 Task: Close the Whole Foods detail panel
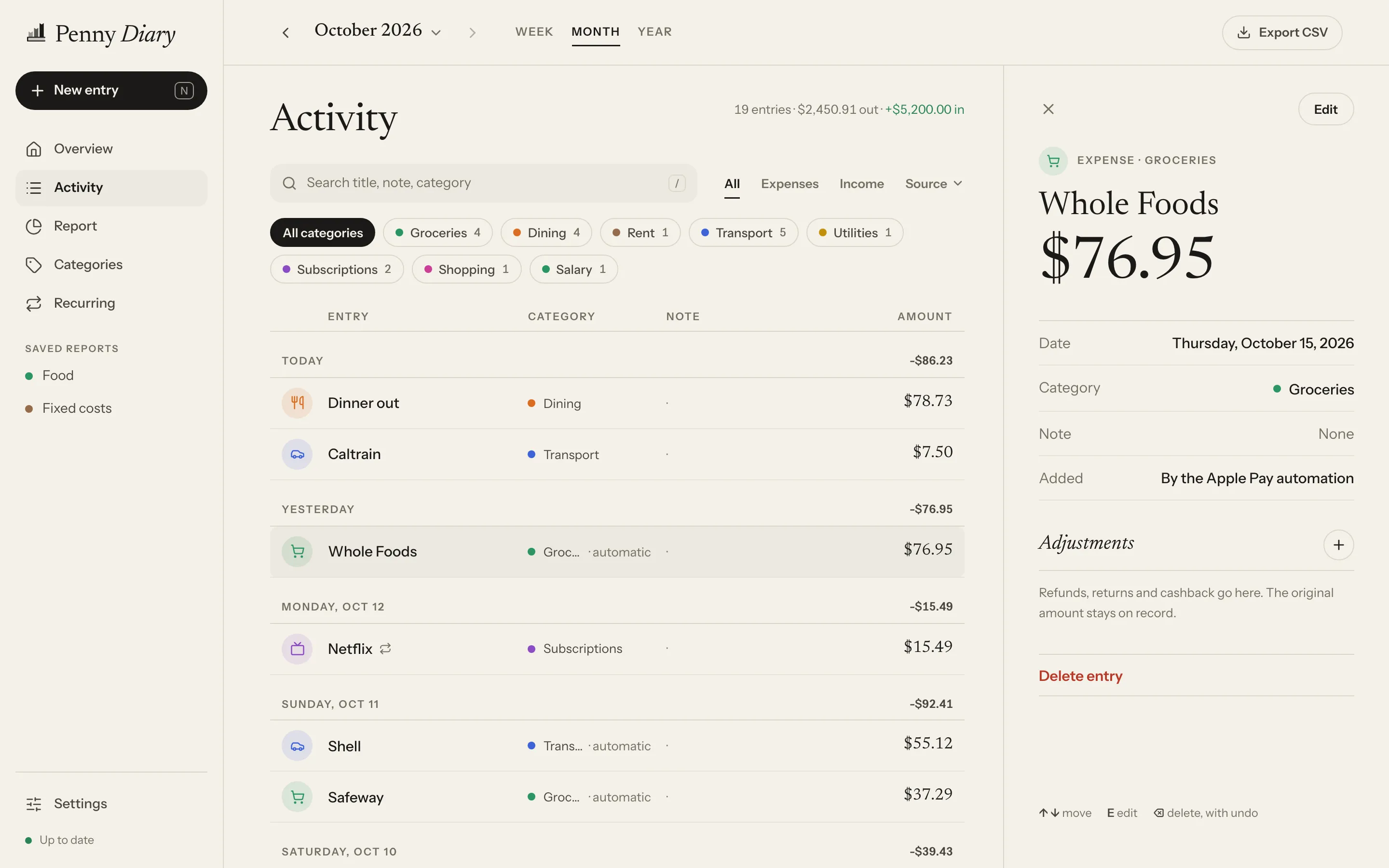click(x=1048, y=109)
